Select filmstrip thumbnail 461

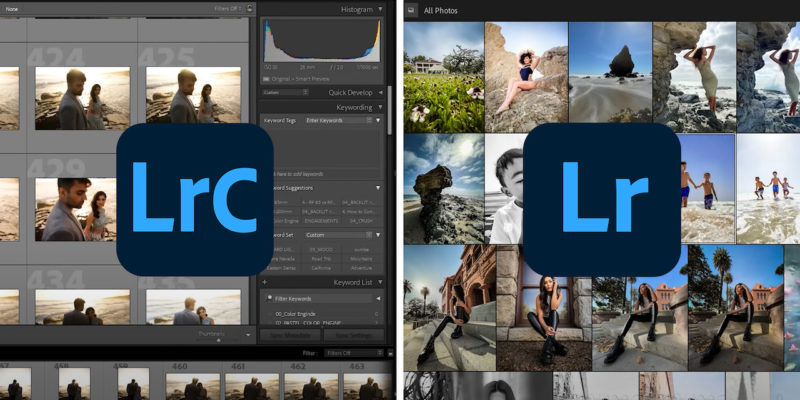(252, 387)
